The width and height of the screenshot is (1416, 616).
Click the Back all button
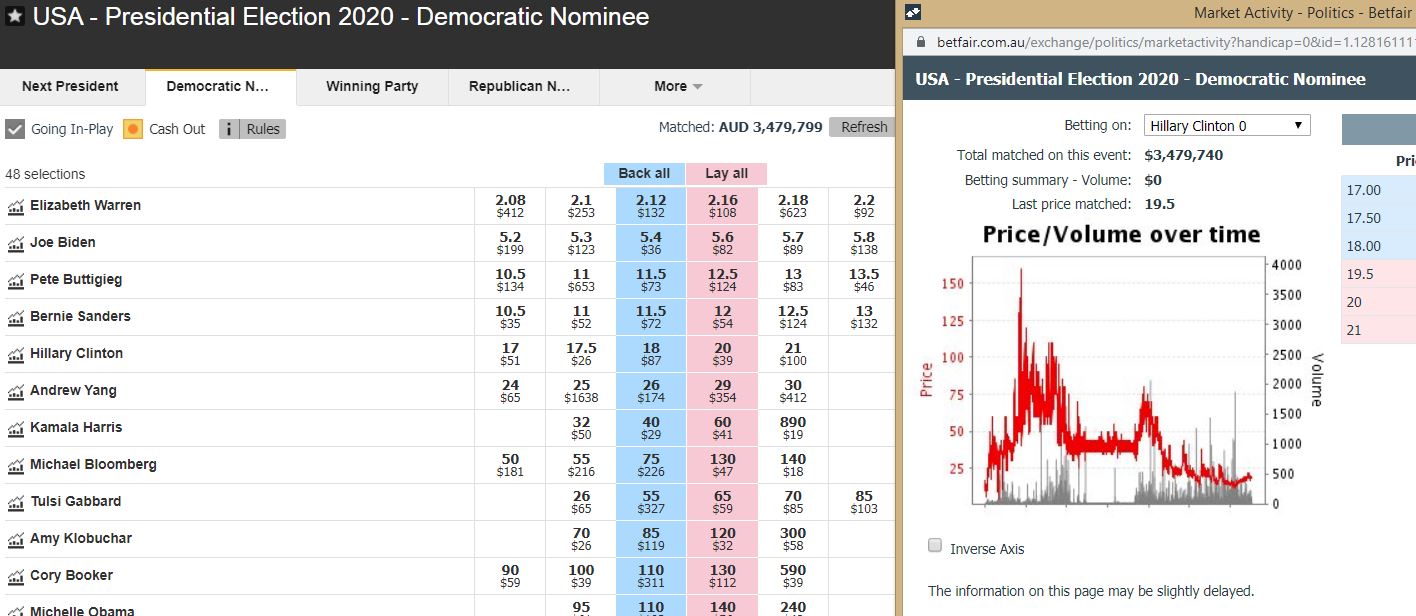tap(644, 174)
